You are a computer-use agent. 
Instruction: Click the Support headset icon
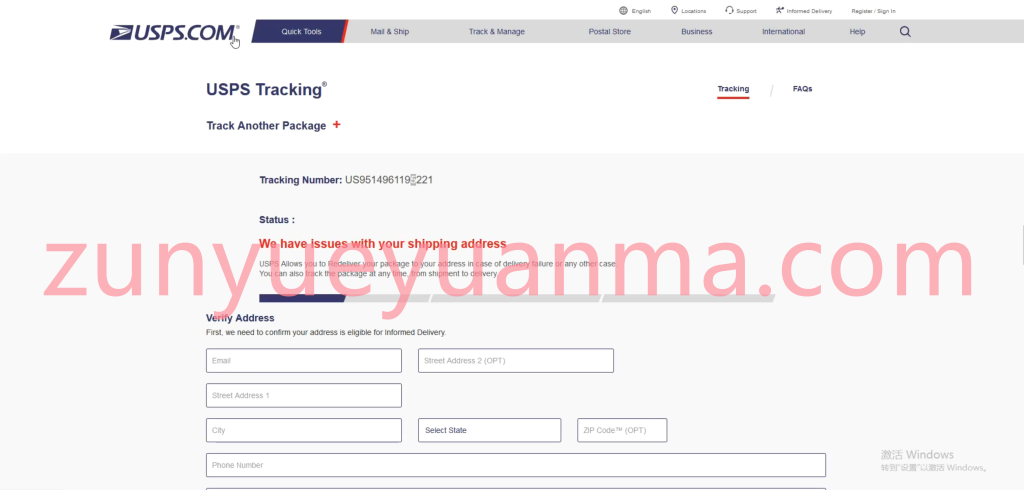point(729,10)
